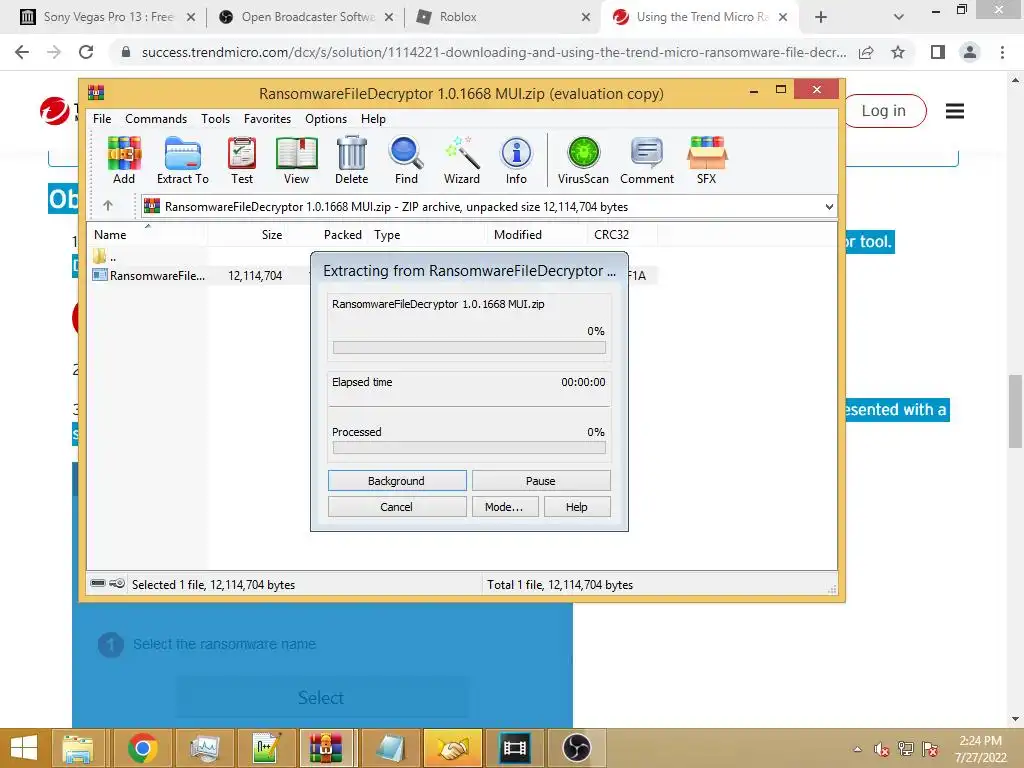Sort by the CRC32 column header
This screenshot has width=1024, height=768.
[622, 234]
